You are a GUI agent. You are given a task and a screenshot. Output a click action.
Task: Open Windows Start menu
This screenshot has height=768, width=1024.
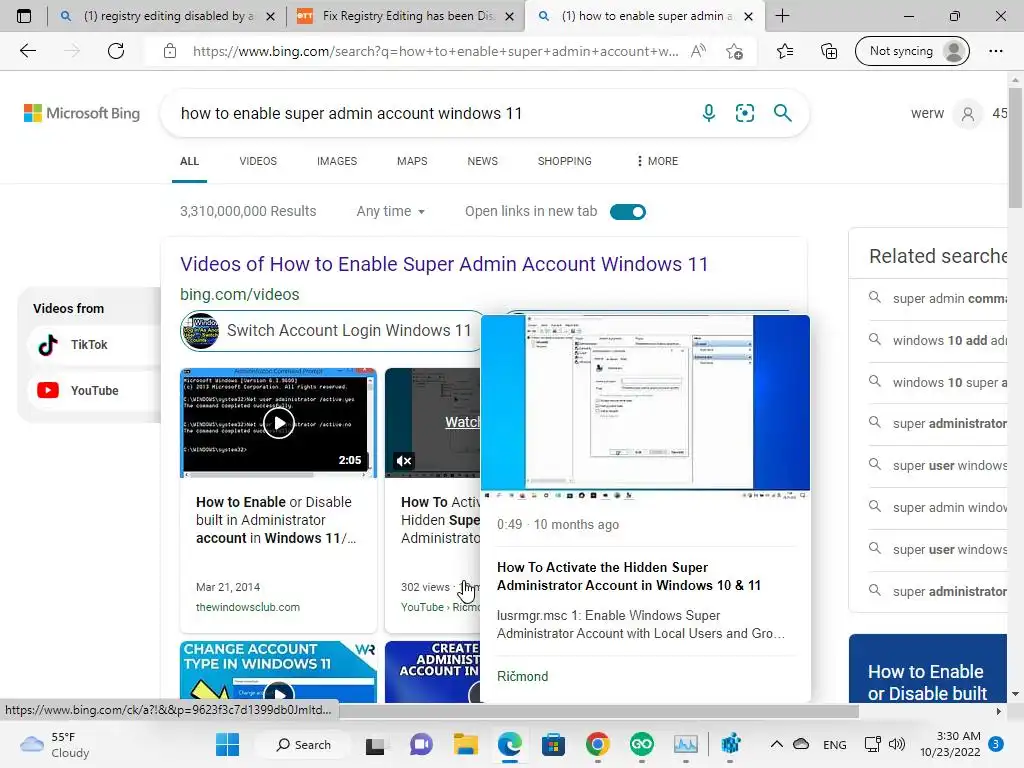click(x=227, y=744)
